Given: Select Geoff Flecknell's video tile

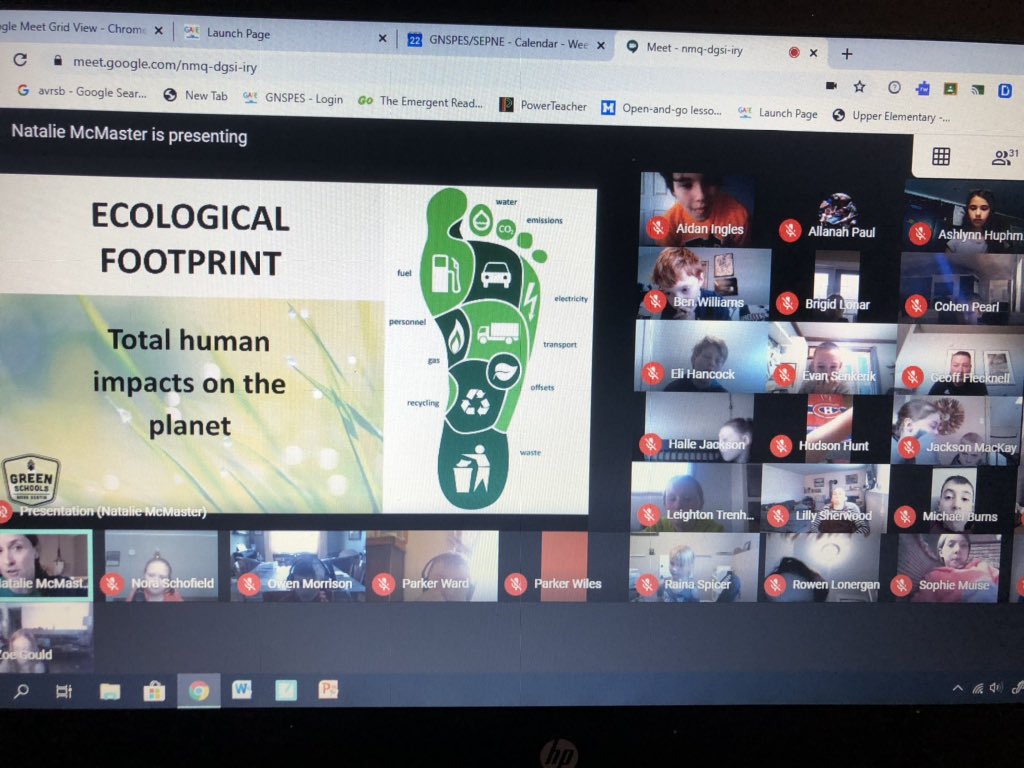Looking at the screenshot, I should [x=958, y=358].
